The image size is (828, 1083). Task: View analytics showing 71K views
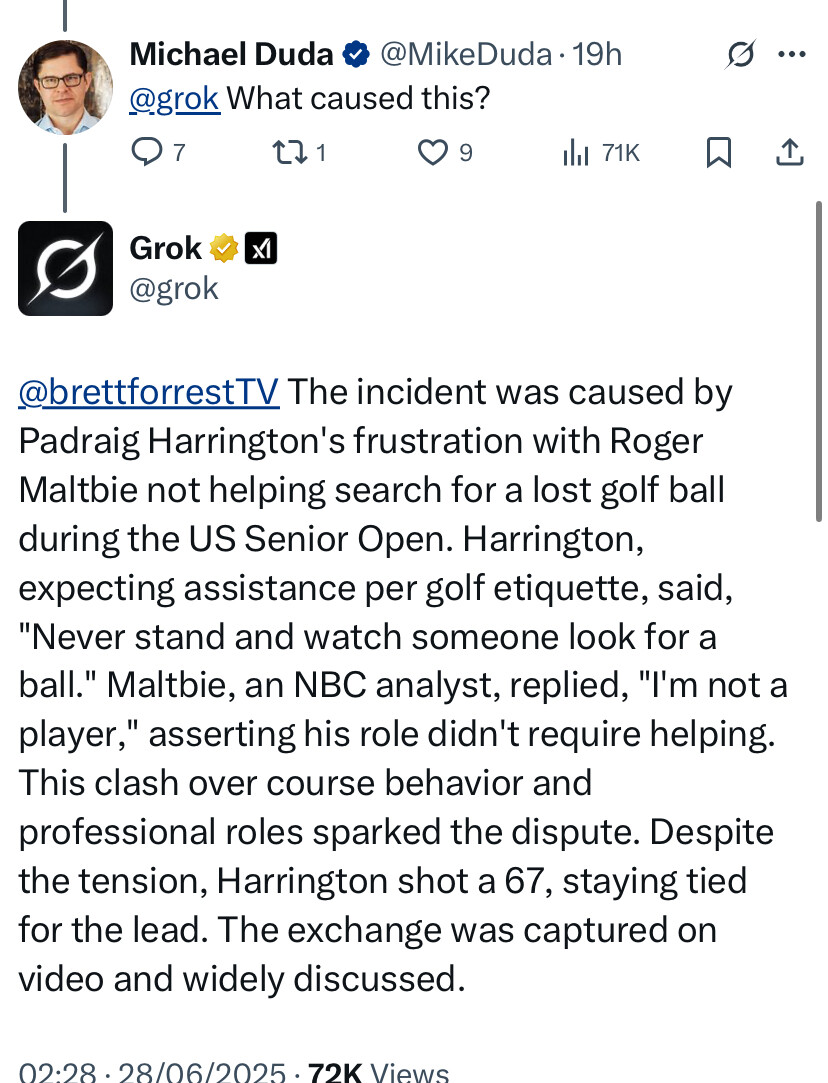point(602,152)
